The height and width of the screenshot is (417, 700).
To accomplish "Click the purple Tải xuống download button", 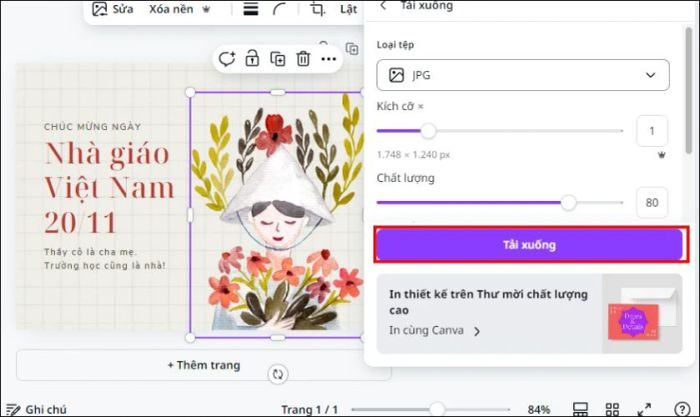I will pyautogui.click(x=529, y=245).
